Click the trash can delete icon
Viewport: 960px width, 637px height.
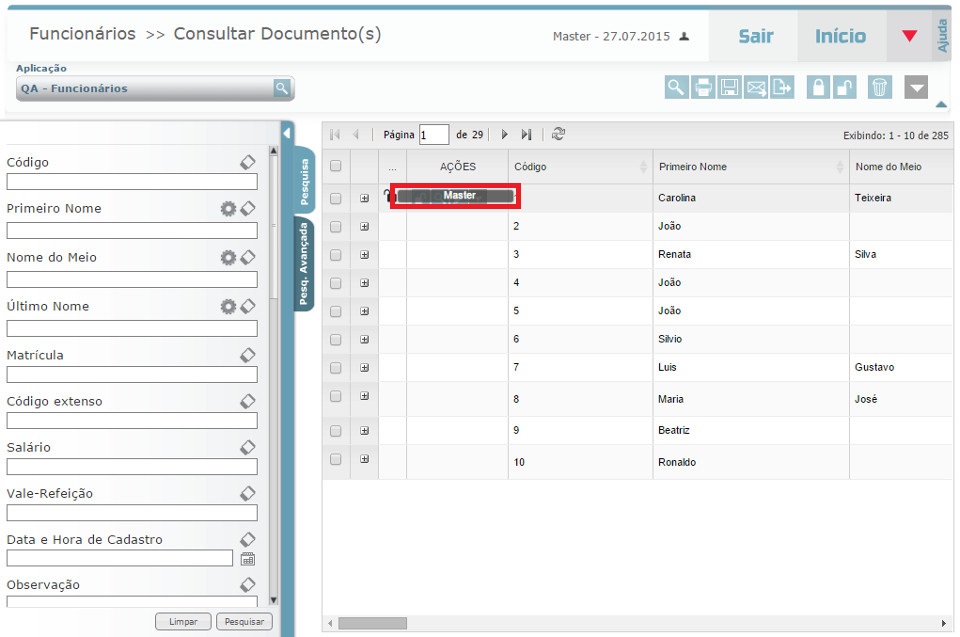pyautogui.click(x=879, y=87)
